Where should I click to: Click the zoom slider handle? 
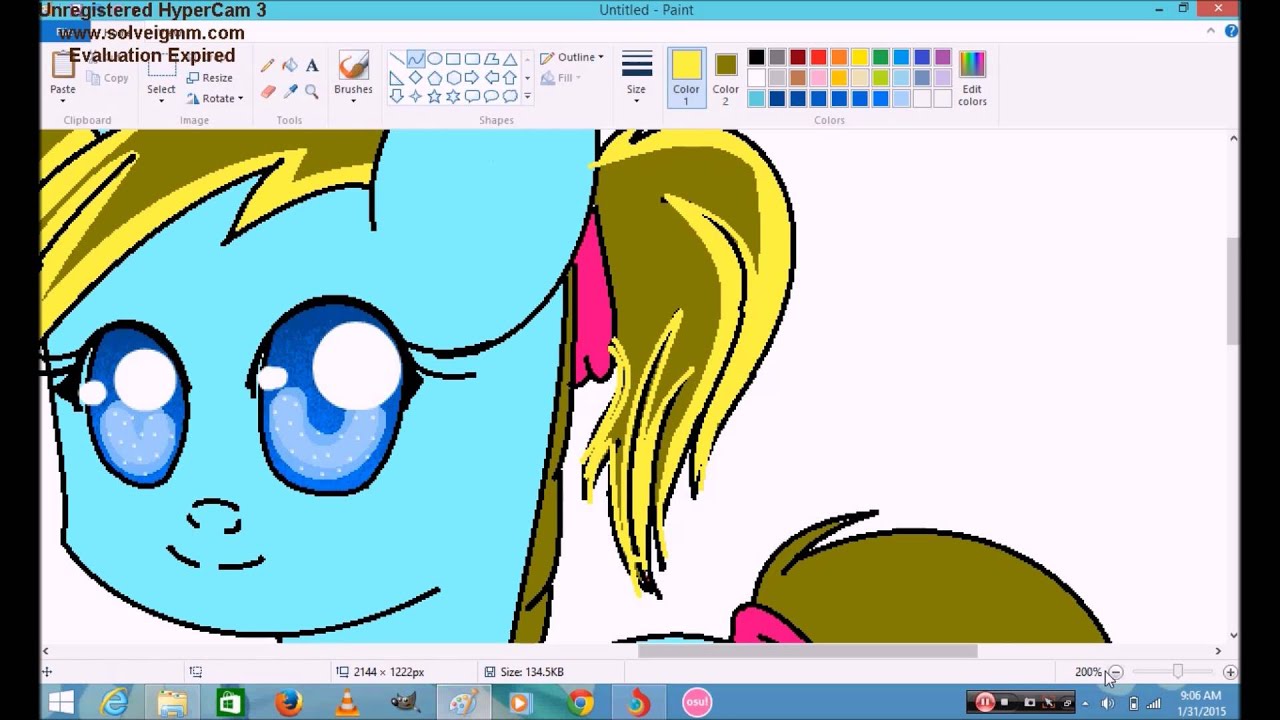pos(1177,672)
